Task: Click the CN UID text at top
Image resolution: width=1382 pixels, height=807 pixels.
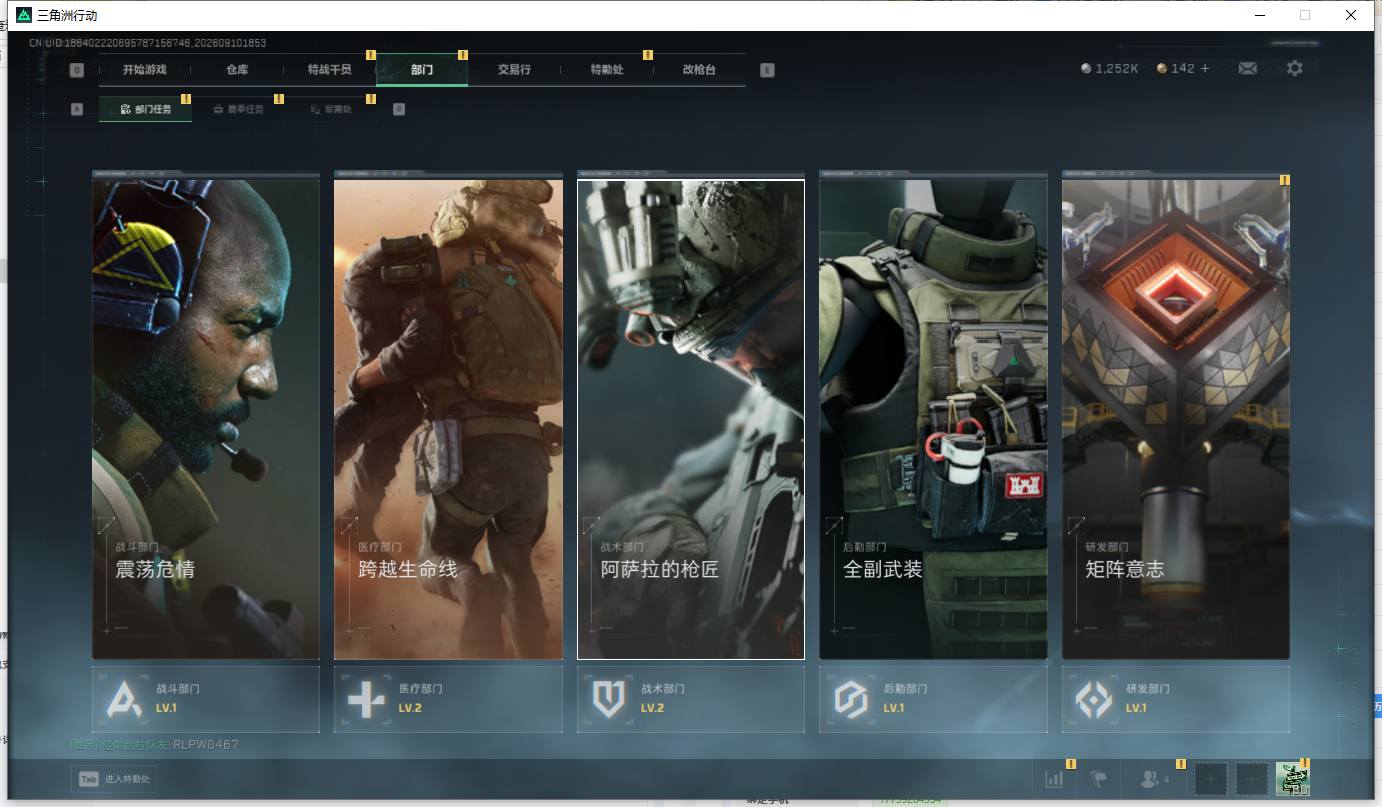Action: [x=148, y=43]
